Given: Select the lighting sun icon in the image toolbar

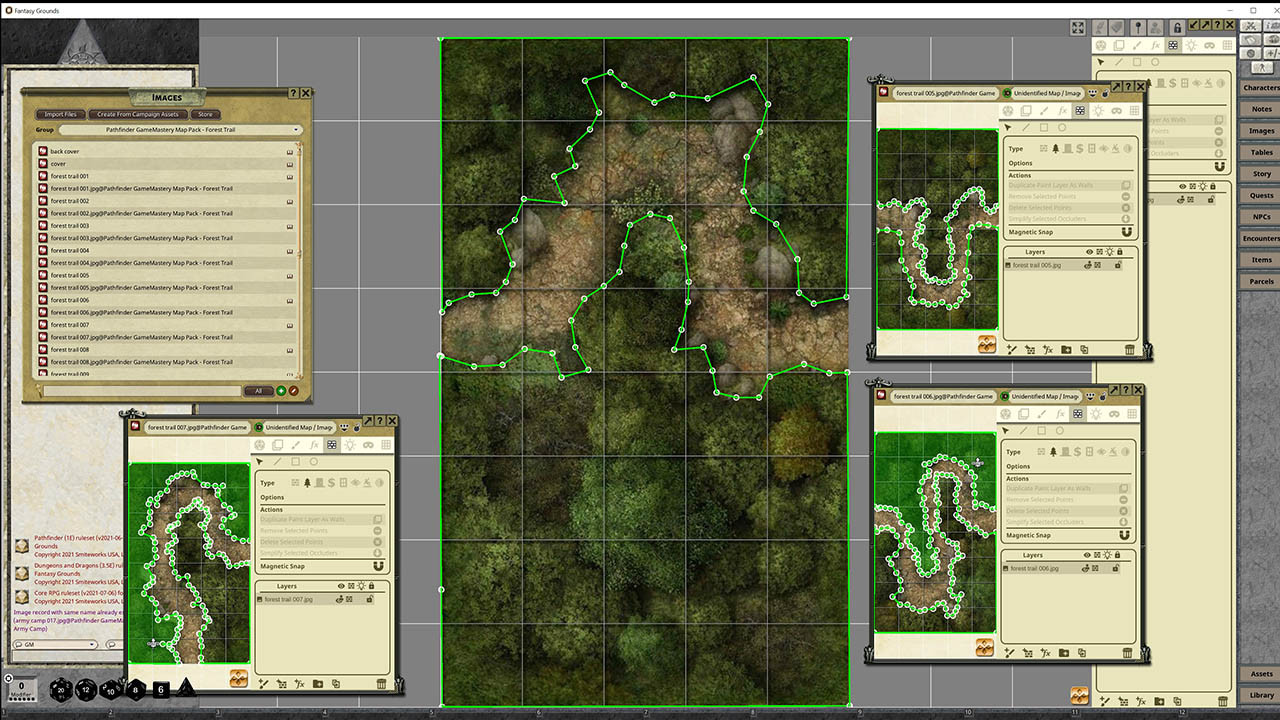Looking at the screenshot, I should (x=351, y=445).
